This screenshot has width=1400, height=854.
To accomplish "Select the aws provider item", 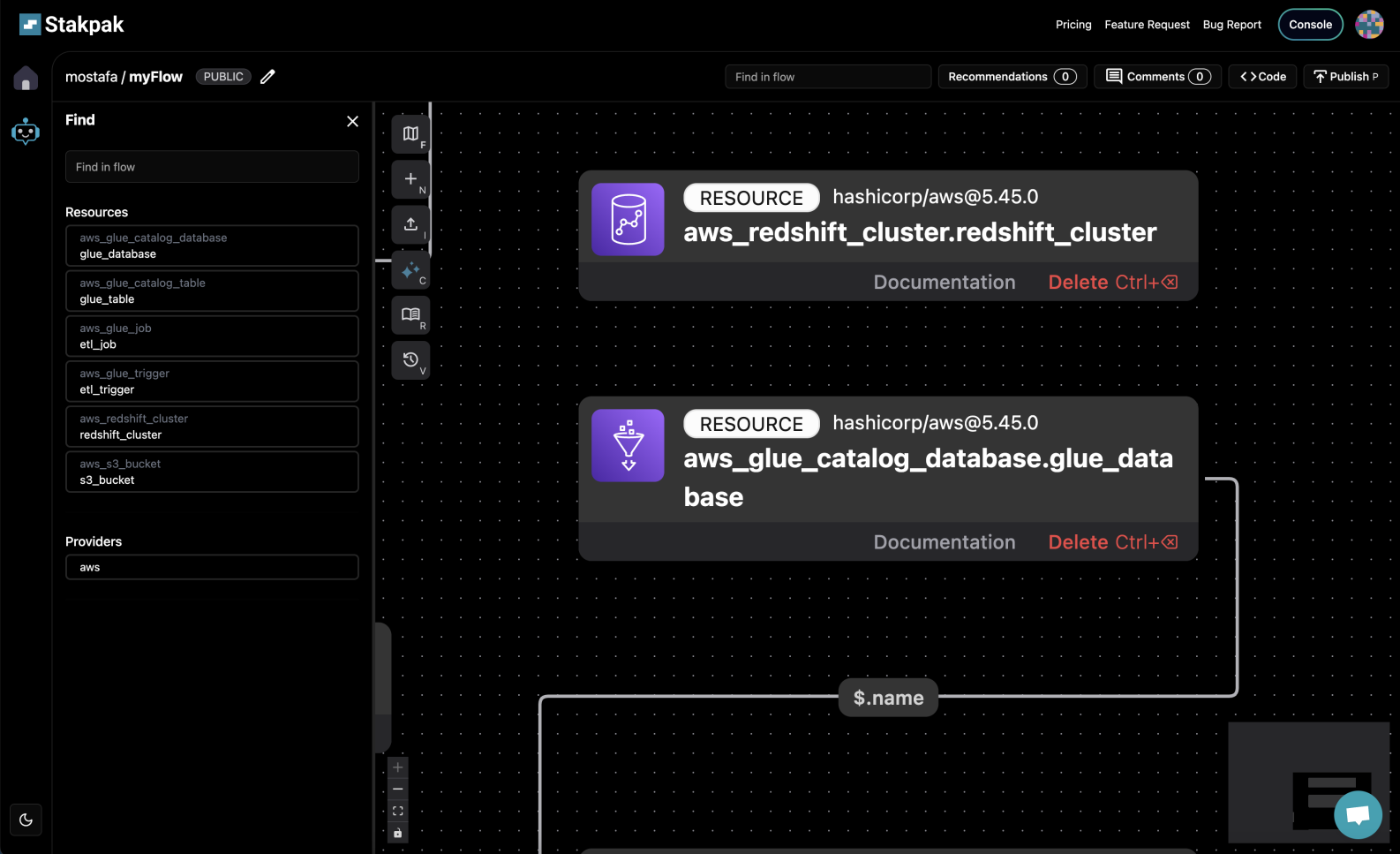I will (212, 567).
